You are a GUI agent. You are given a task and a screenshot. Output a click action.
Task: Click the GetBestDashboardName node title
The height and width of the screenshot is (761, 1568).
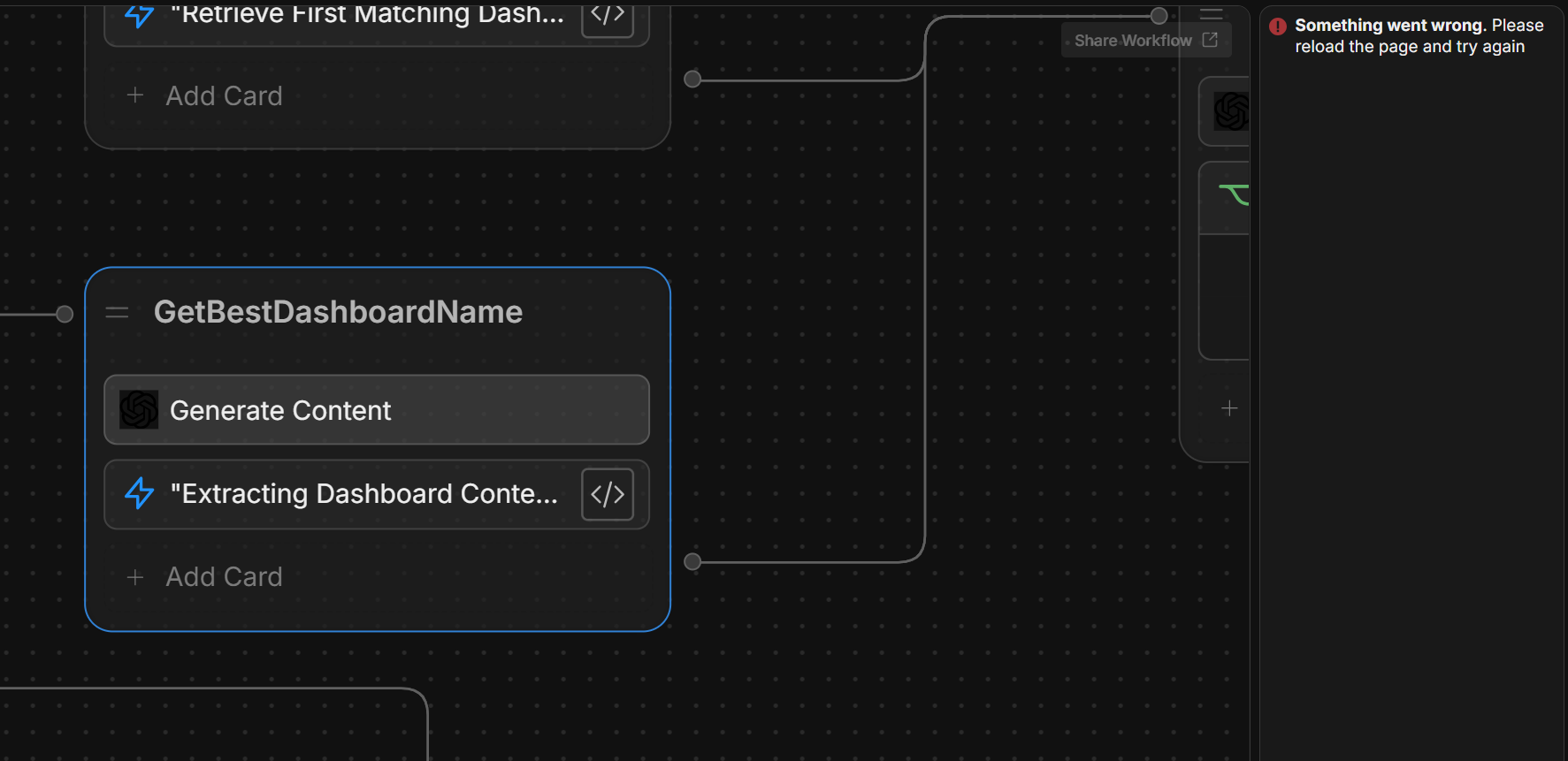pyautogui.click(x=338, y=312)
